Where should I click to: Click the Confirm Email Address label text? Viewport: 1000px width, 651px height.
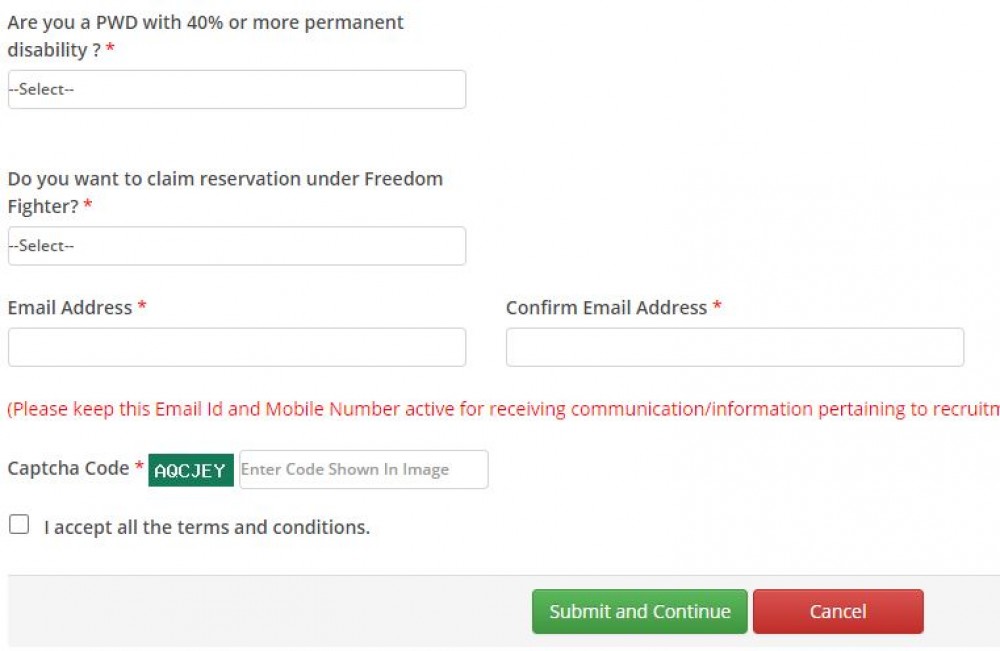[606, 308]
